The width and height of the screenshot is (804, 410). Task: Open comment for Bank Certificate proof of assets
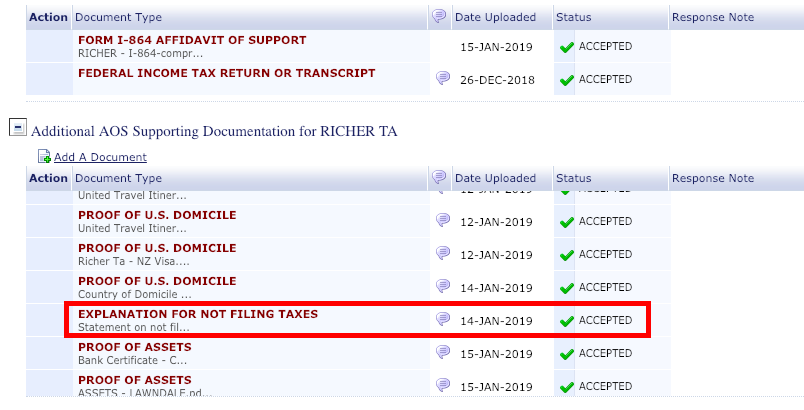coord(443,352)
